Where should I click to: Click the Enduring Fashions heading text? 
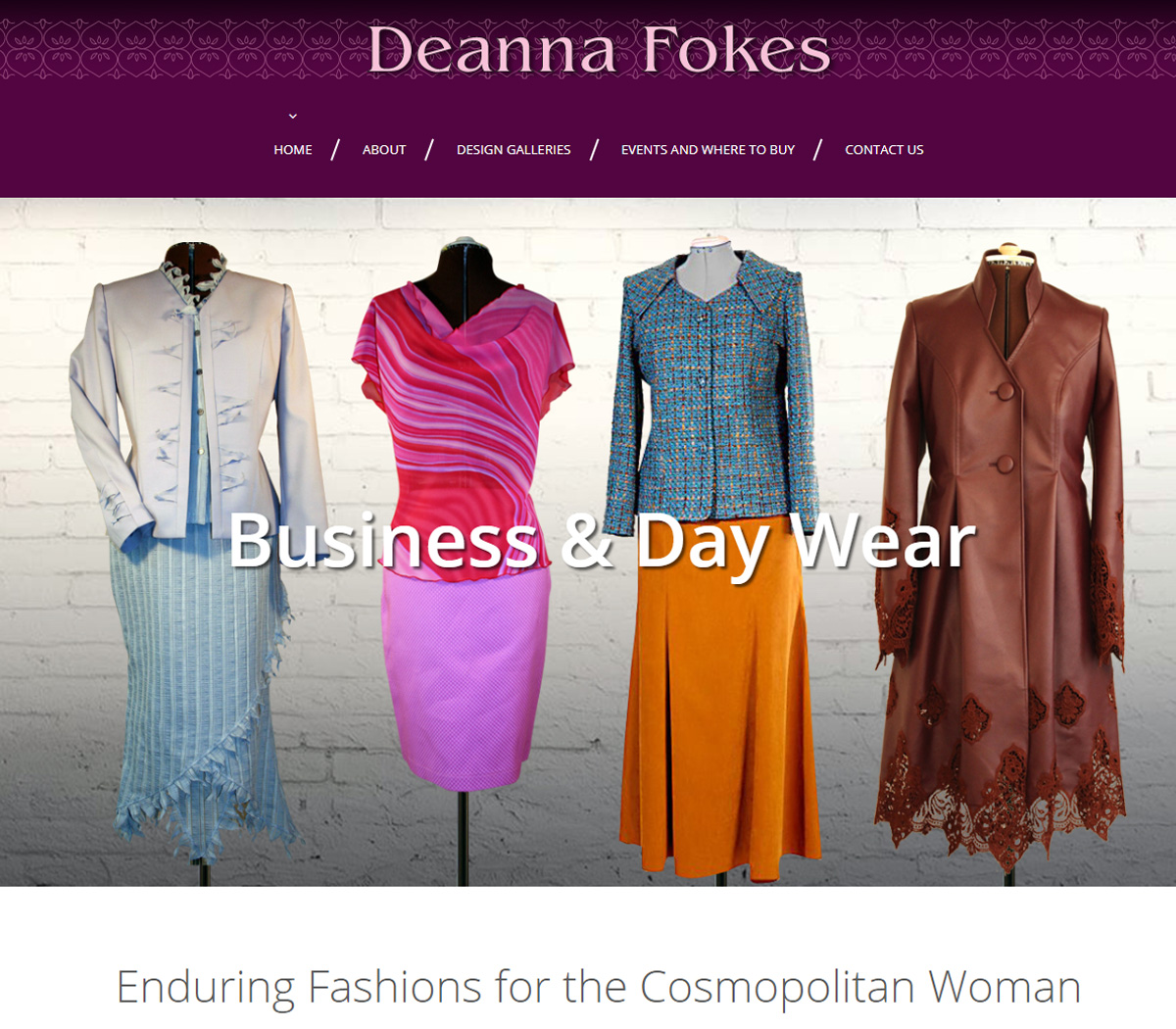click(x=598, y=986)
